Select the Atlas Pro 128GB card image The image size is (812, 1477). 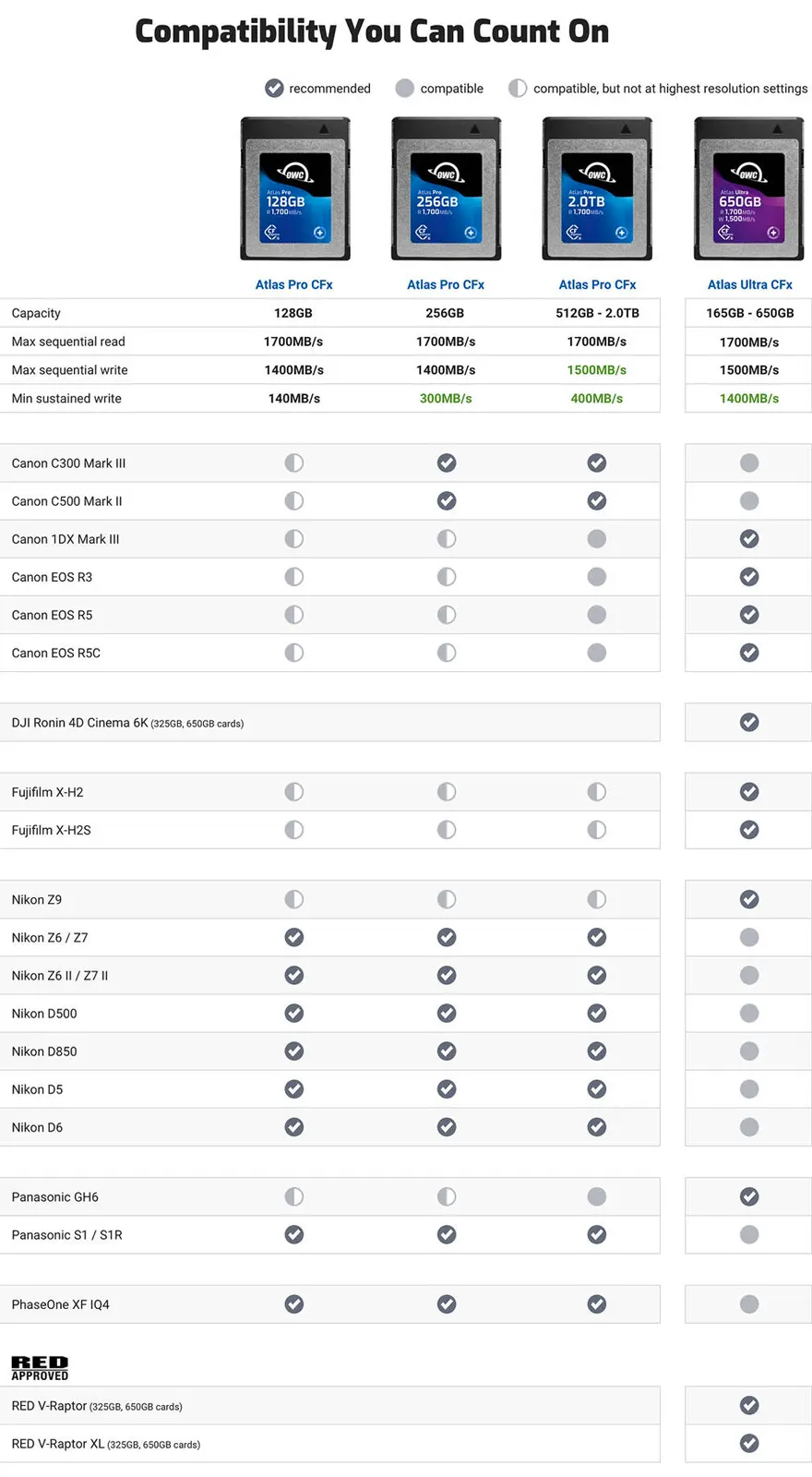294,188
